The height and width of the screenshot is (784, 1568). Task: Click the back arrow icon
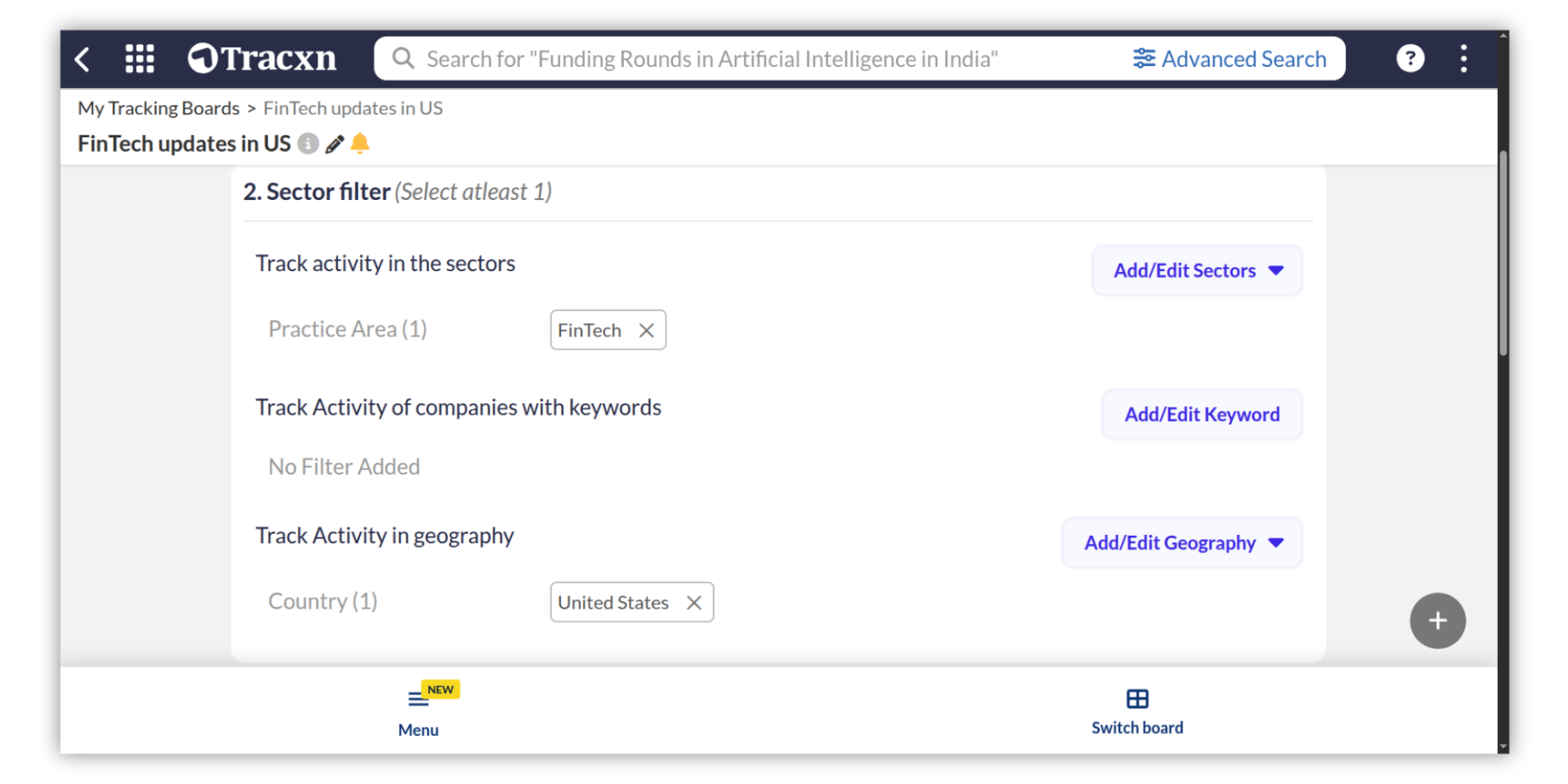82,59
